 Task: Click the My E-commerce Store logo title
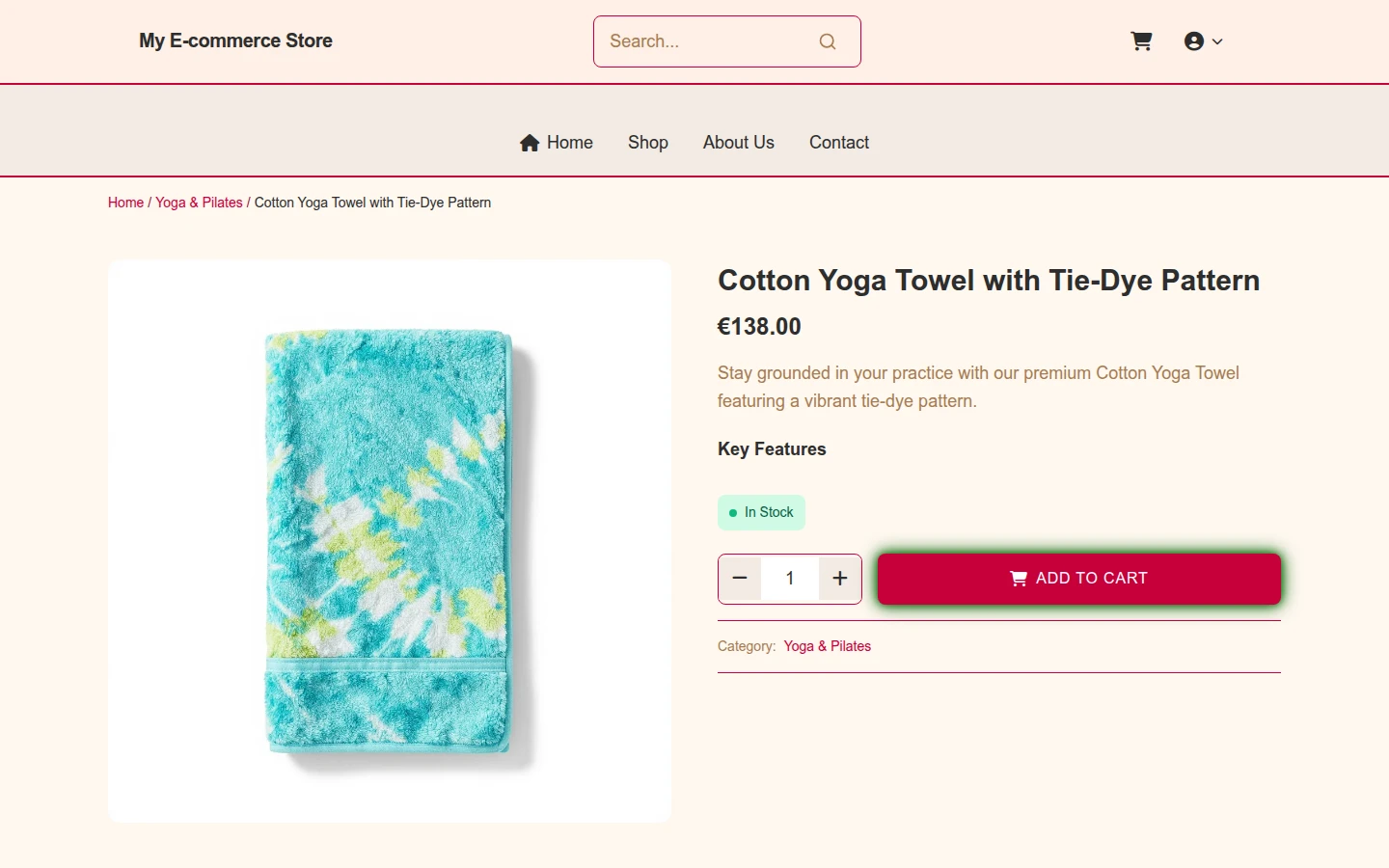point(235,41)
